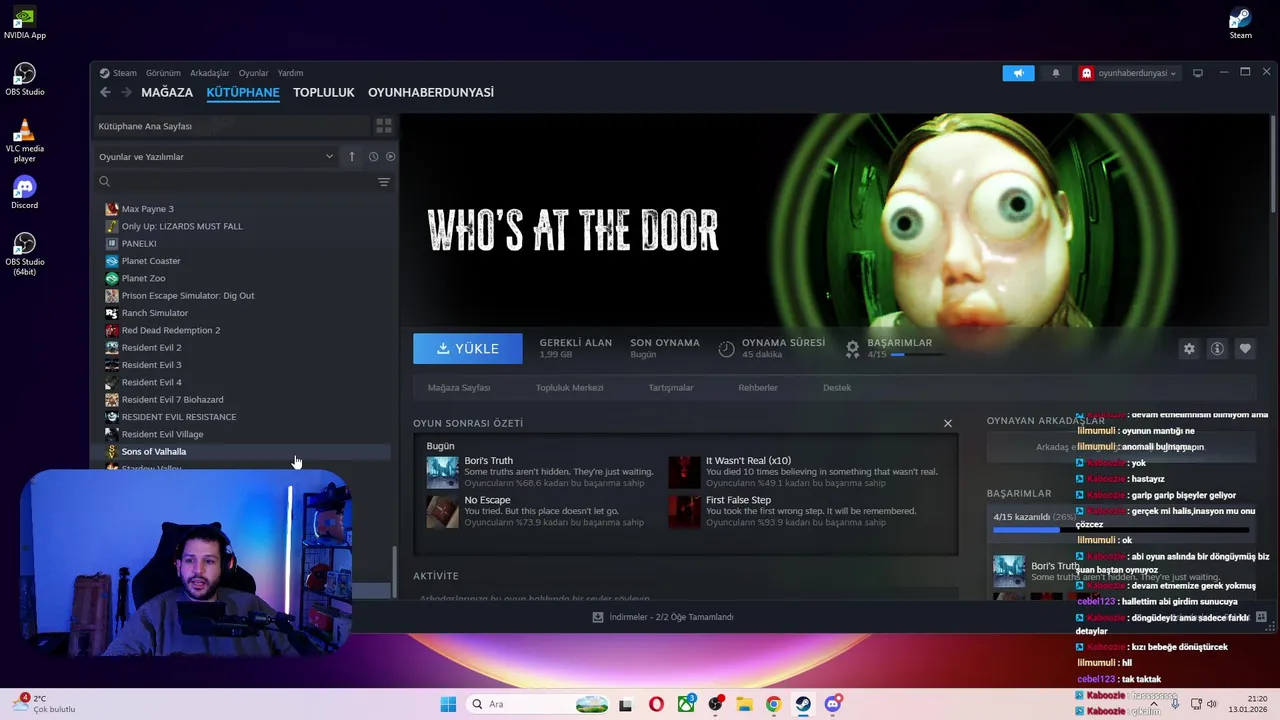Open the Yardım menu
1280x720 pixels.
tap(290, 73)
